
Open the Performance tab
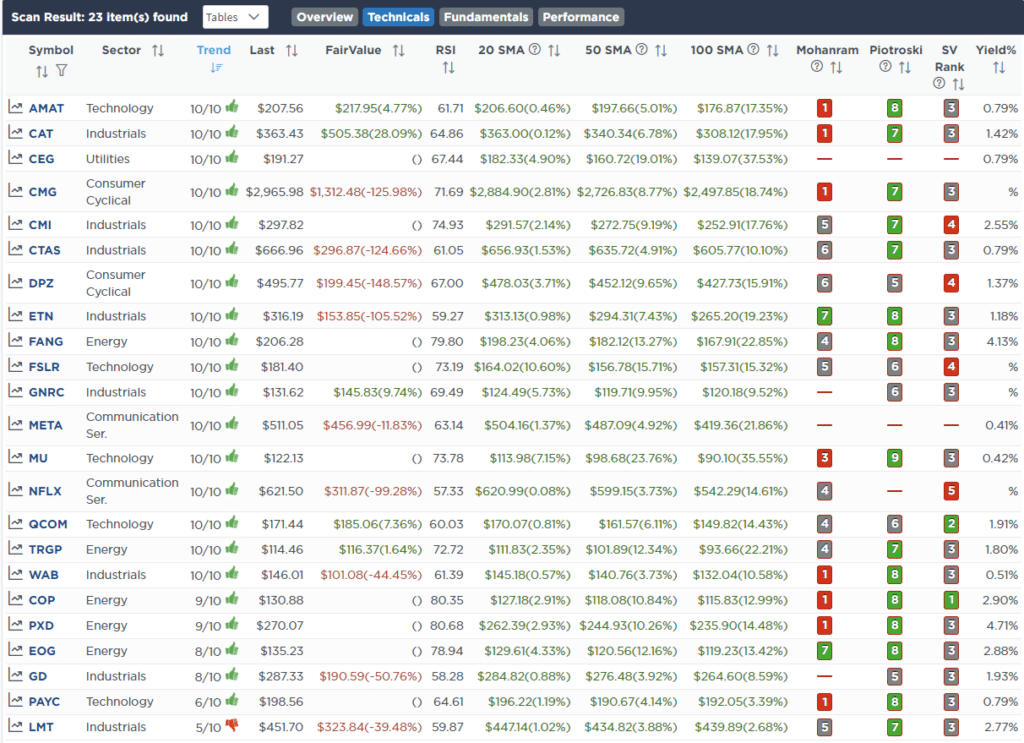pyautogui.click(x=581, y=17)
